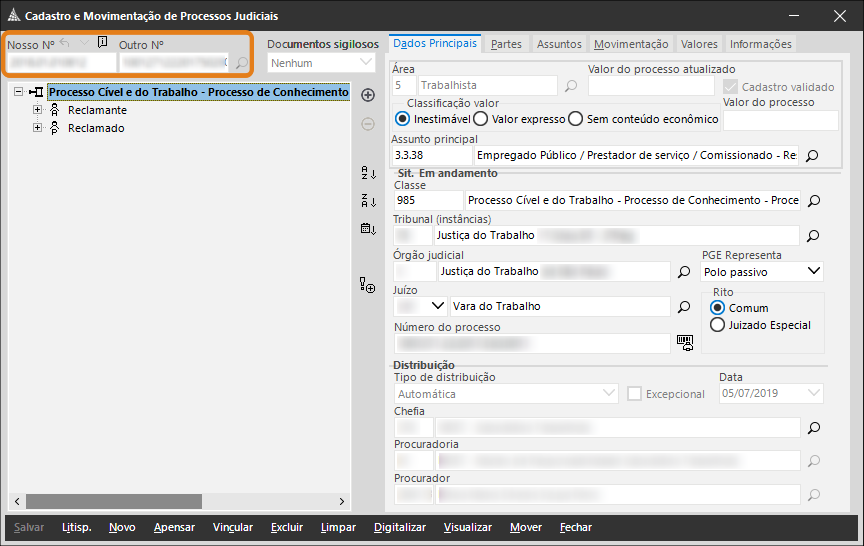This screenshot has height=546, width=864.
Task: Click the barcode icon beside Número do processo
Action: tap(685, 342)
